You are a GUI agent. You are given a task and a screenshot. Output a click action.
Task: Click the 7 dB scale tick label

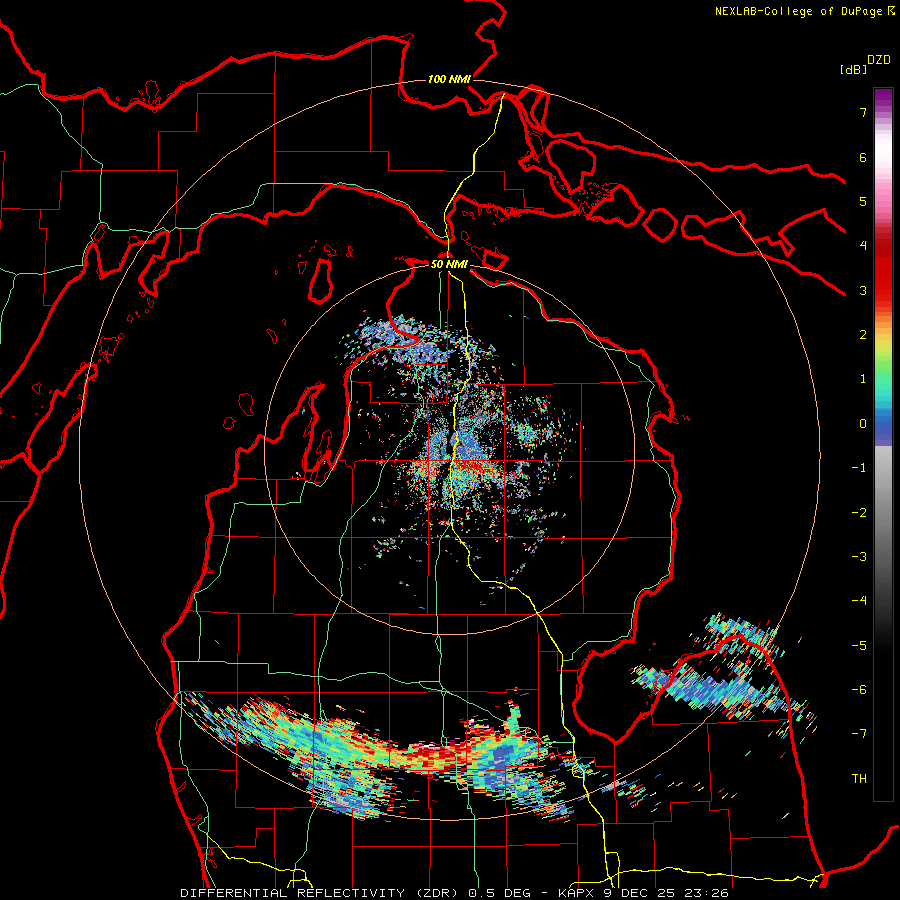pyautogui.click(x=863, y=112)
